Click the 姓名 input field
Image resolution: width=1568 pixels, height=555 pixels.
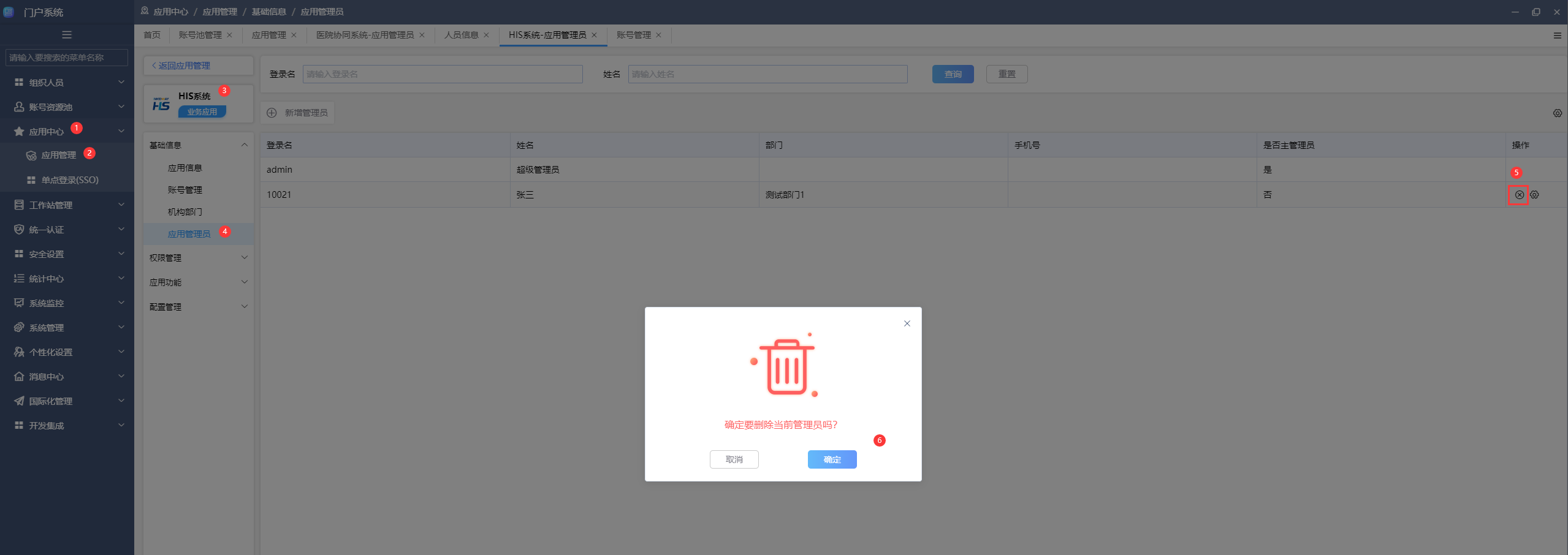[x=768, y=74]
